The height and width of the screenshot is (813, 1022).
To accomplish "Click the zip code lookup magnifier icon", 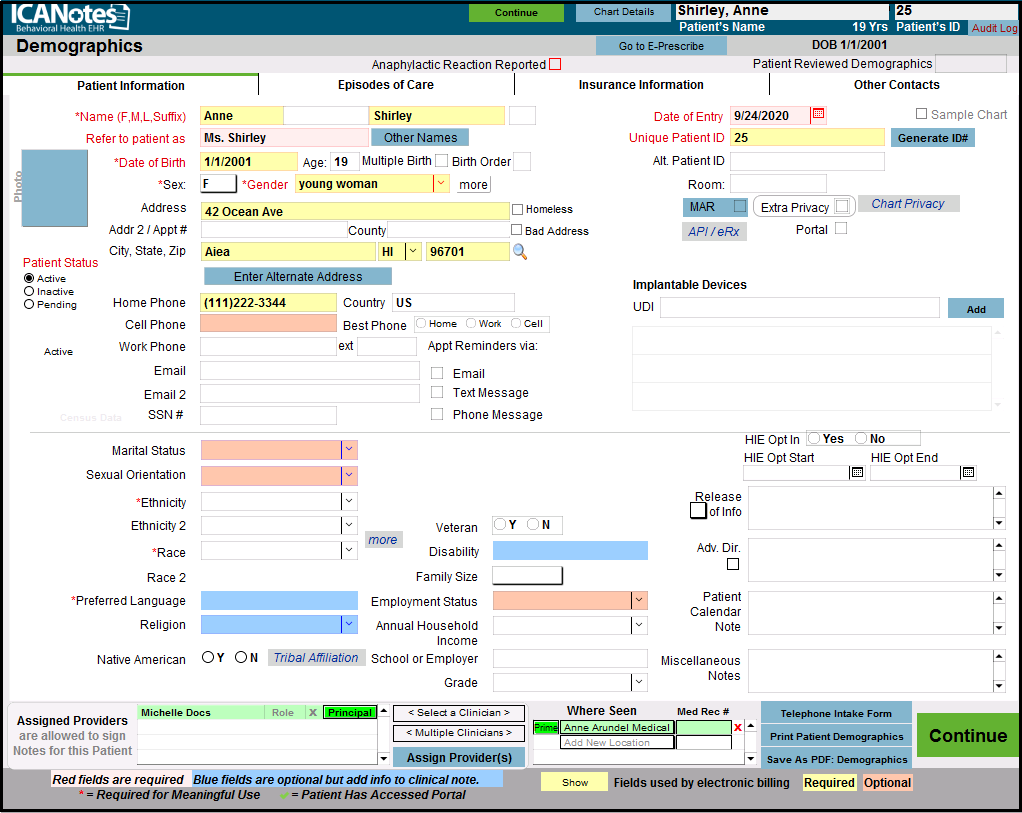I will tap(520, 252).
